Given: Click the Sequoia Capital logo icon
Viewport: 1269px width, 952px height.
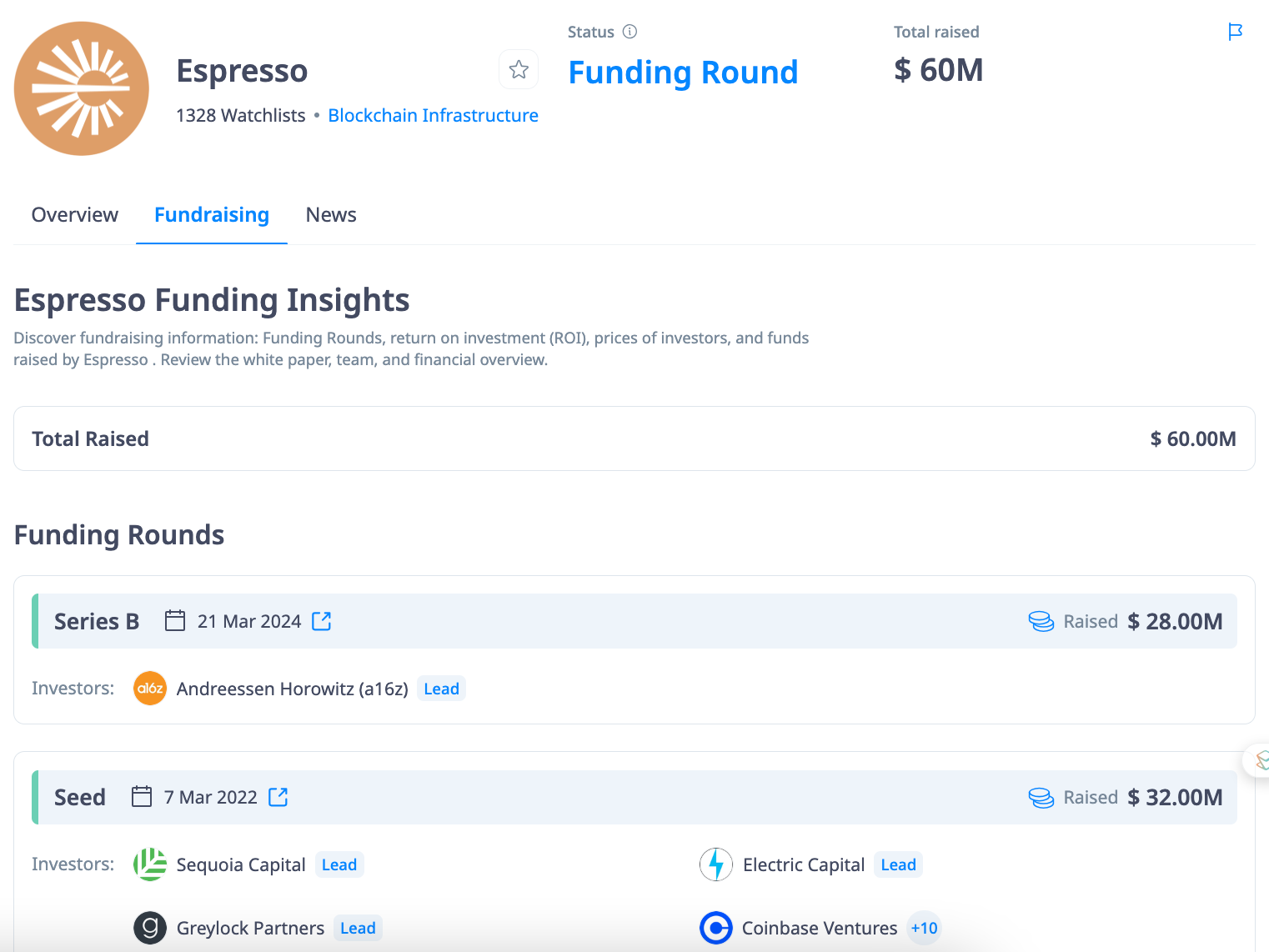Looking at the screenshot, I should tap(150, 864).
